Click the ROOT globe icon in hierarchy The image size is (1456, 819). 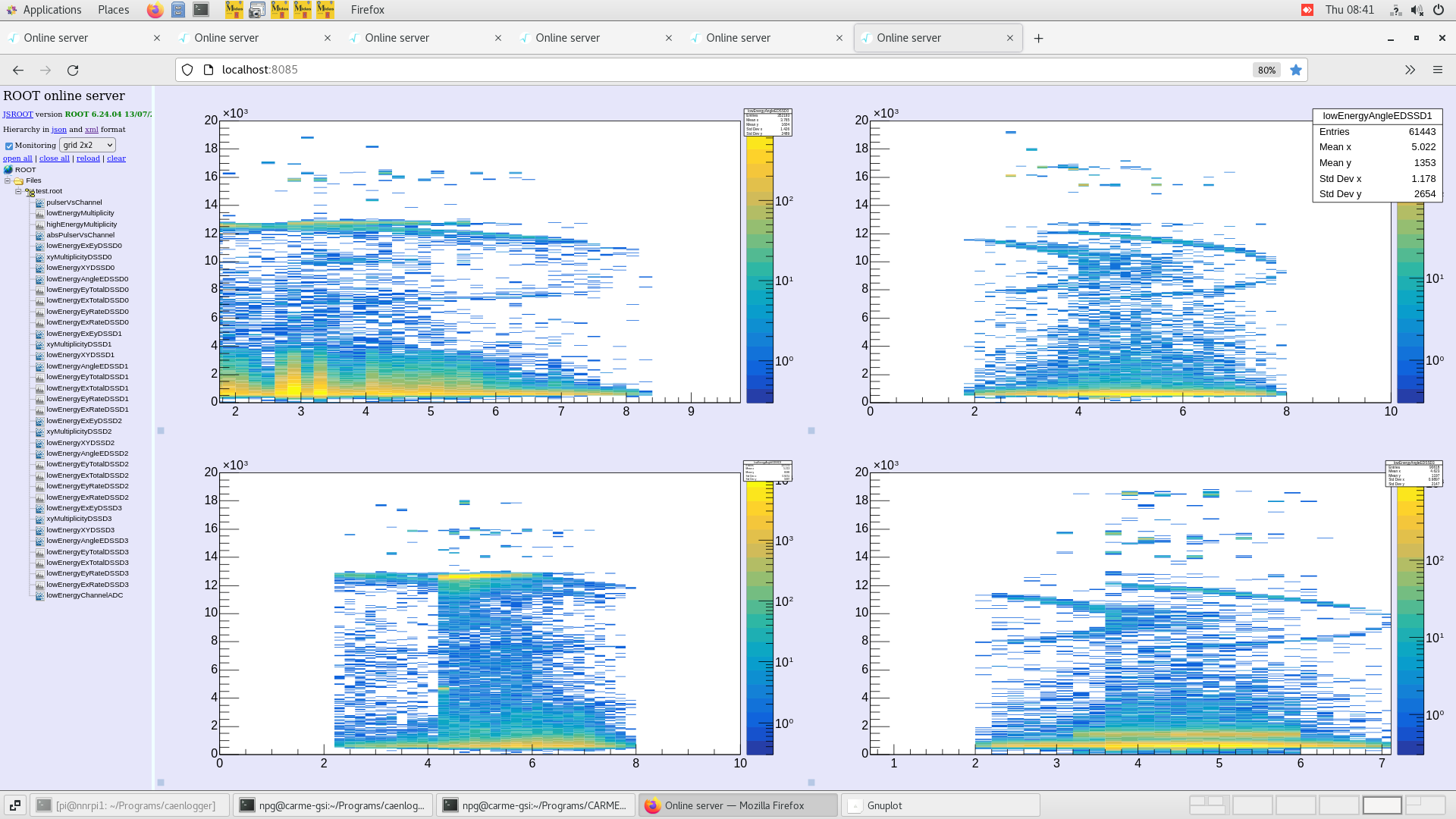click(x=8, y=169)
